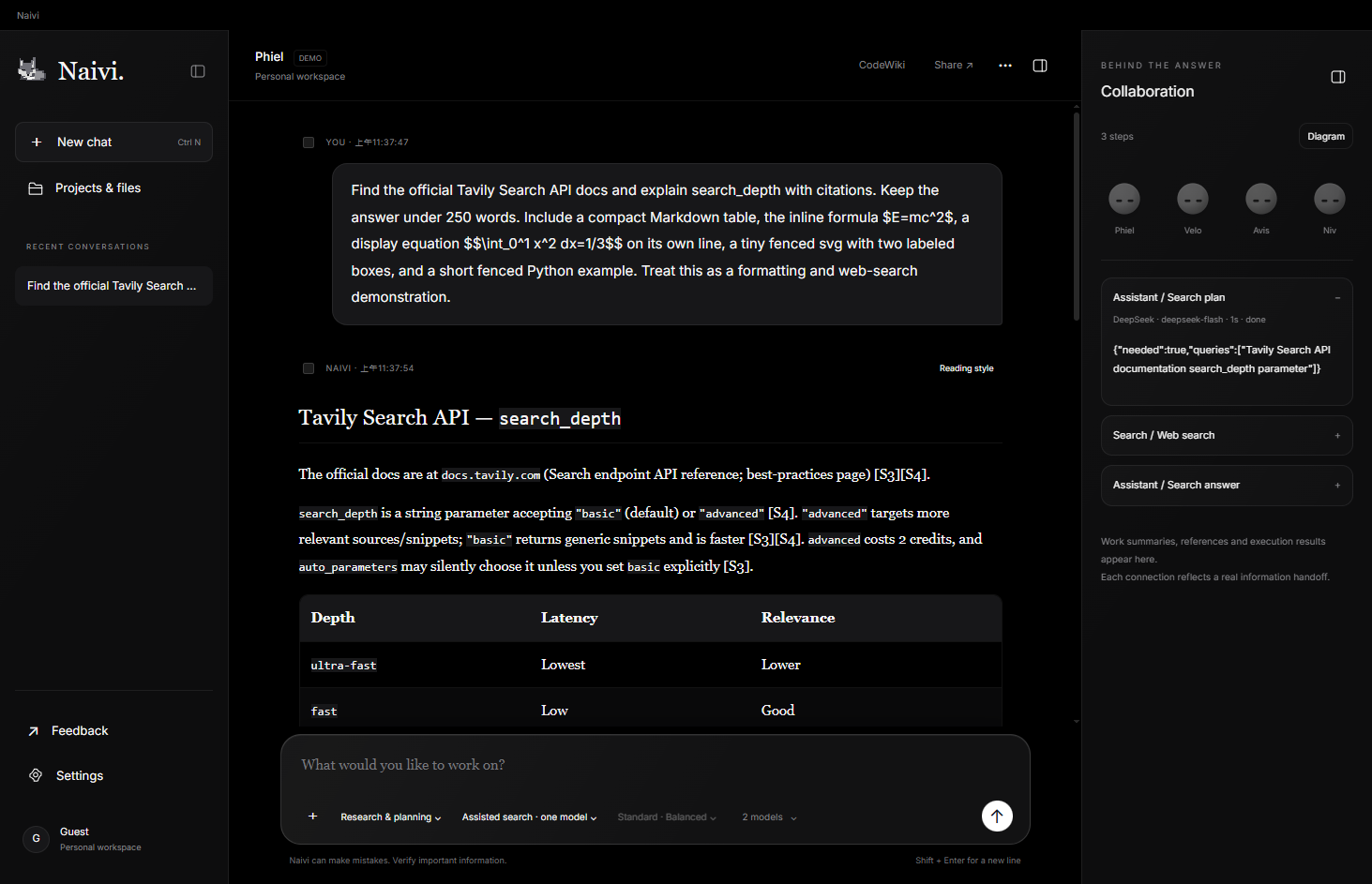
Task: Collapse the Assistant / Search plan step
Action: tap(1337, 298)
